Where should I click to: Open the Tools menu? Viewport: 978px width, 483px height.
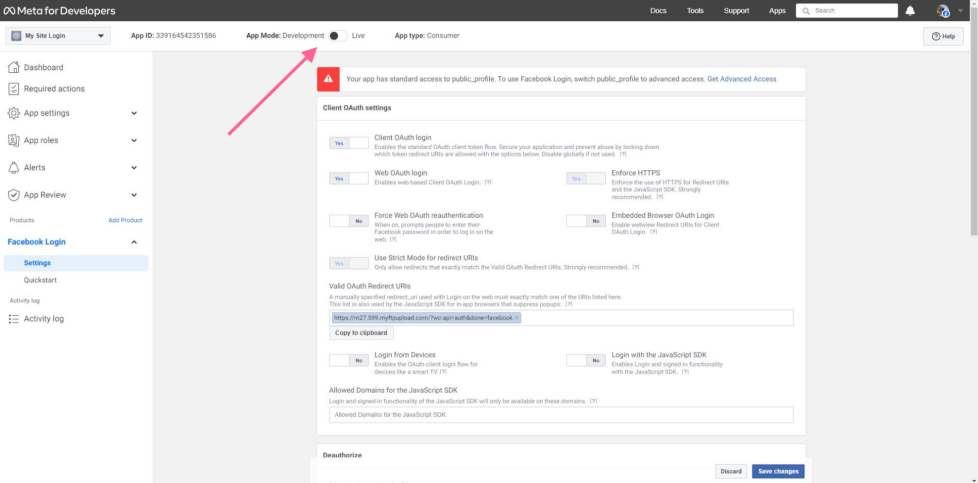click(x=695, y=11)
